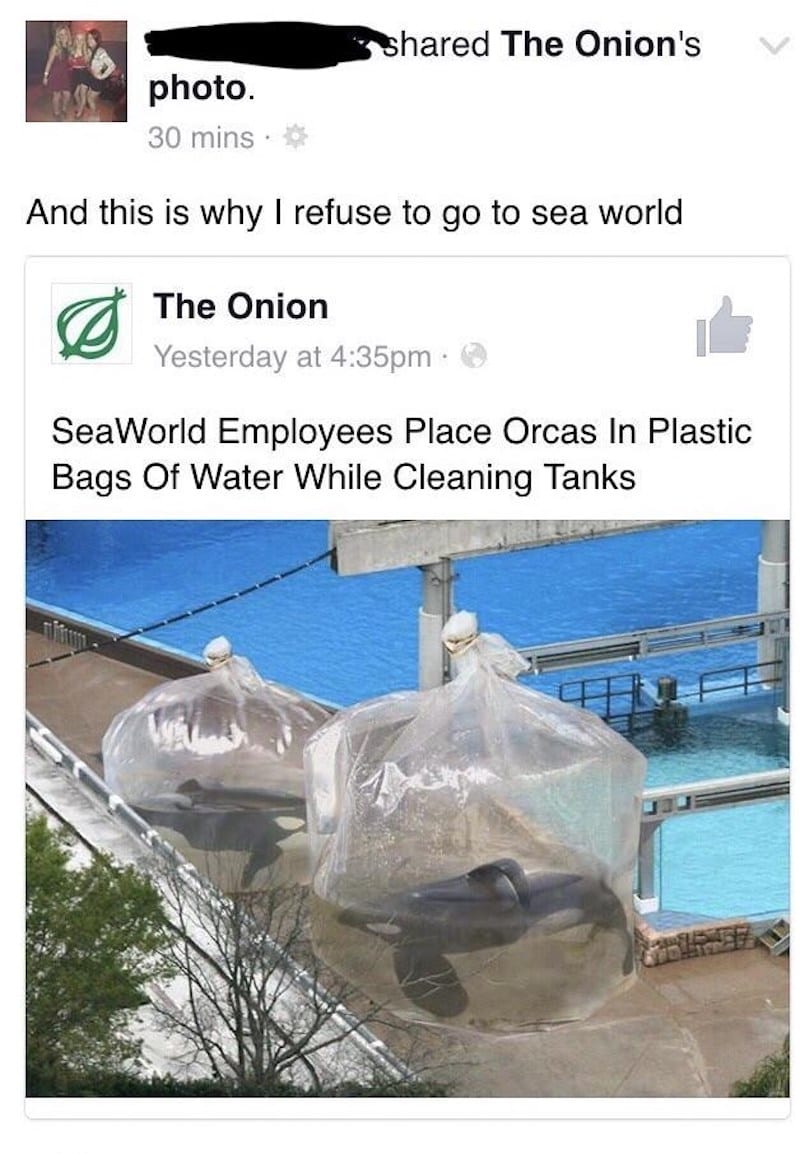Click "Yesterday at 4:35pm" timestamp
Screen dimensions: 800x1154
pyautogui.click(x=292, y=357)
